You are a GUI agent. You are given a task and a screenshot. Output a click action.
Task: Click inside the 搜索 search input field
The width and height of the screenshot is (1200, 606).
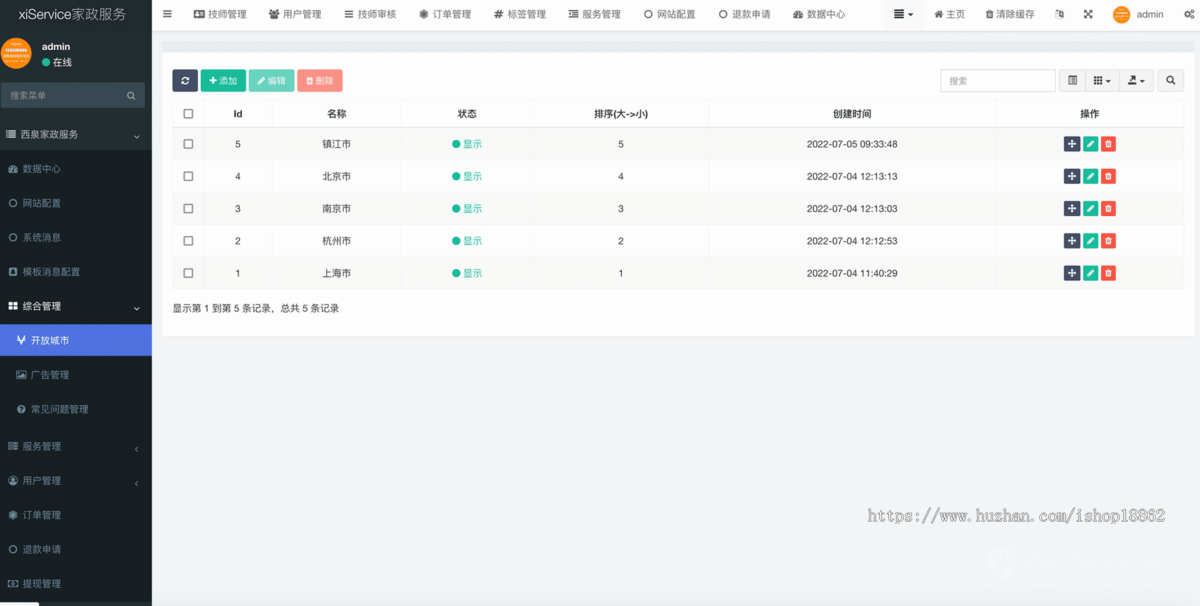997,80
